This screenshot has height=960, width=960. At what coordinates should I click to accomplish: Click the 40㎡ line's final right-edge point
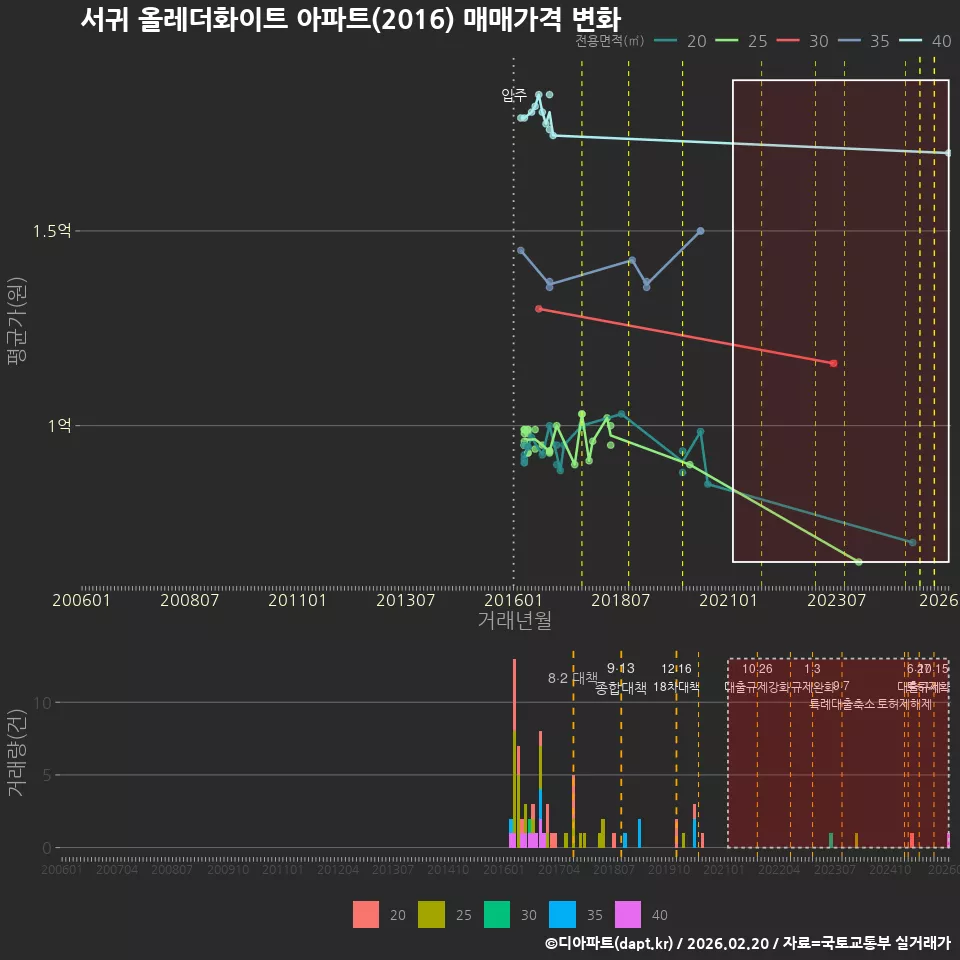click(x=948, y=152)
